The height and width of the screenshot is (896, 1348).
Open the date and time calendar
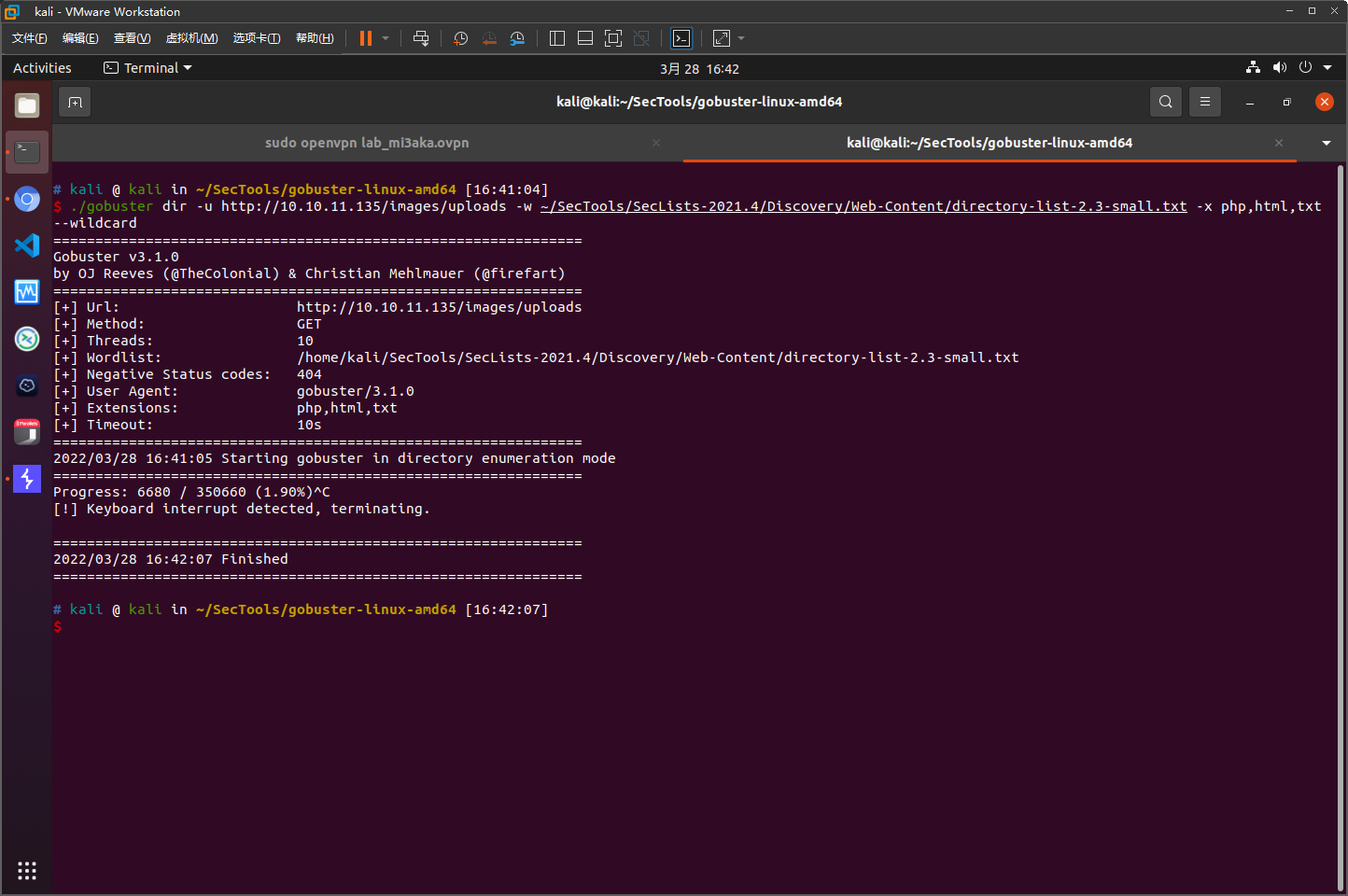pos(699,69)
